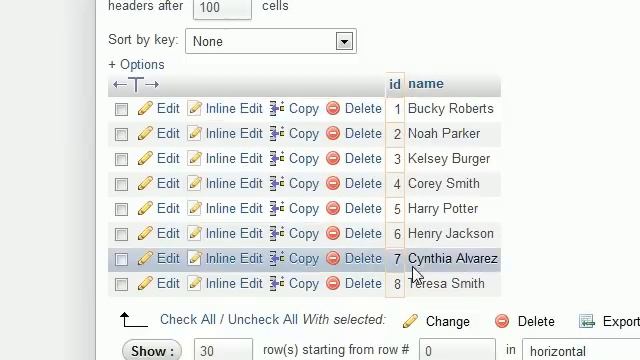Screen dimensions: 640x360
Task: Click the Delete link for Cynthia Alvarez
Action: [363, 258]
